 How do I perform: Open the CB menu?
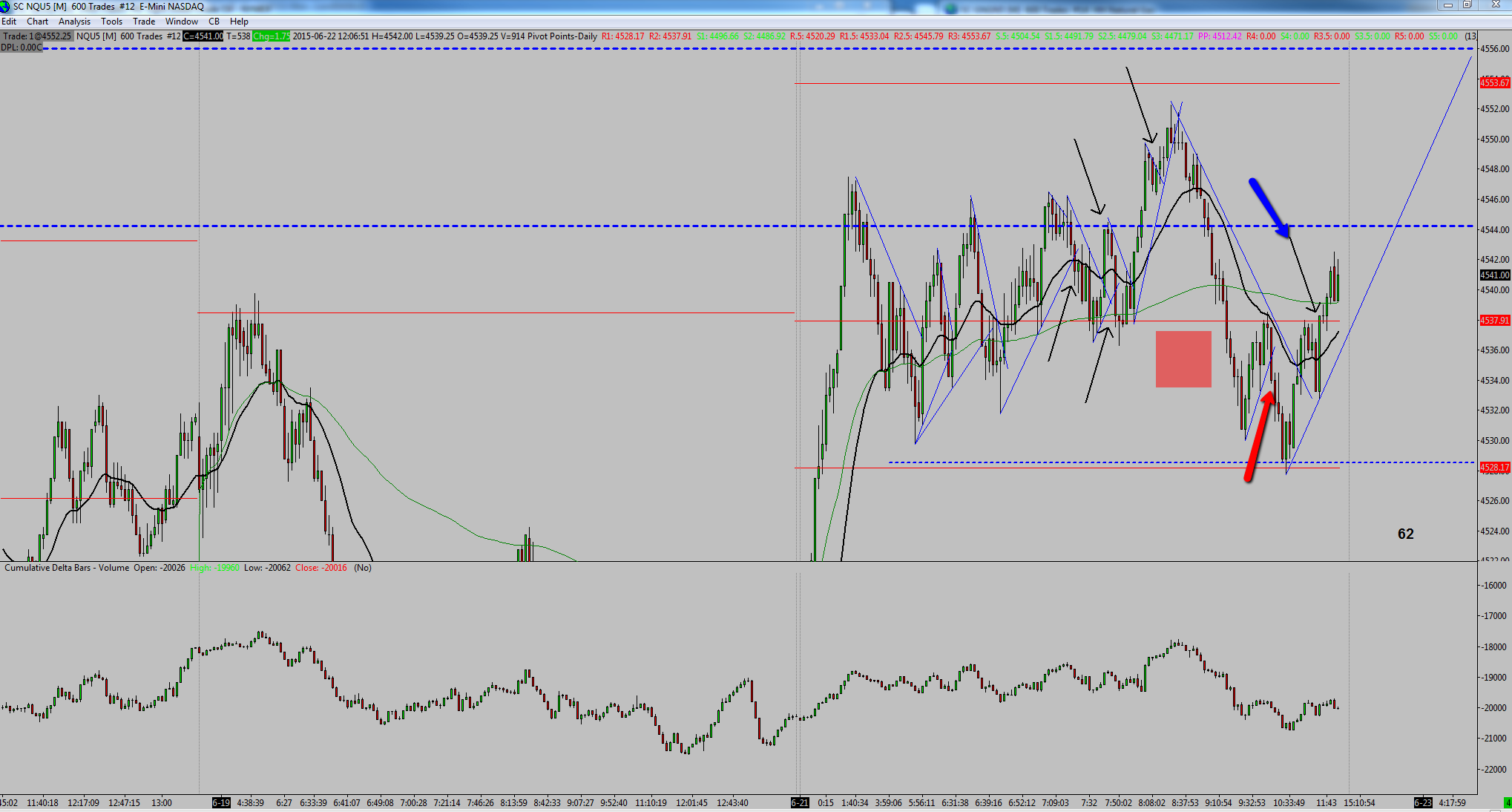214,22
